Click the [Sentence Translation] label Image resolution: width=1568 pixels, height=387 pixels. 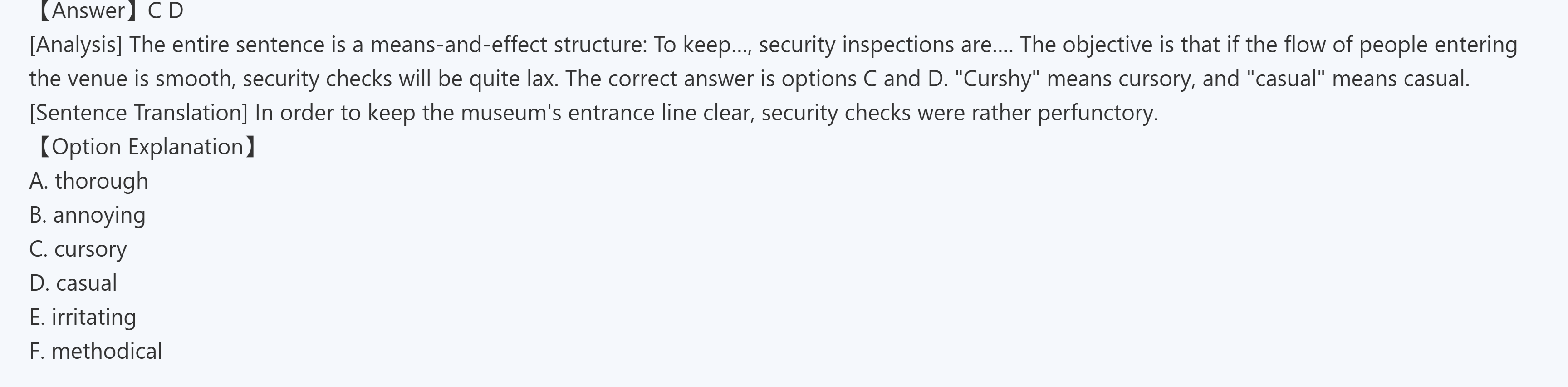click(139, 114)
